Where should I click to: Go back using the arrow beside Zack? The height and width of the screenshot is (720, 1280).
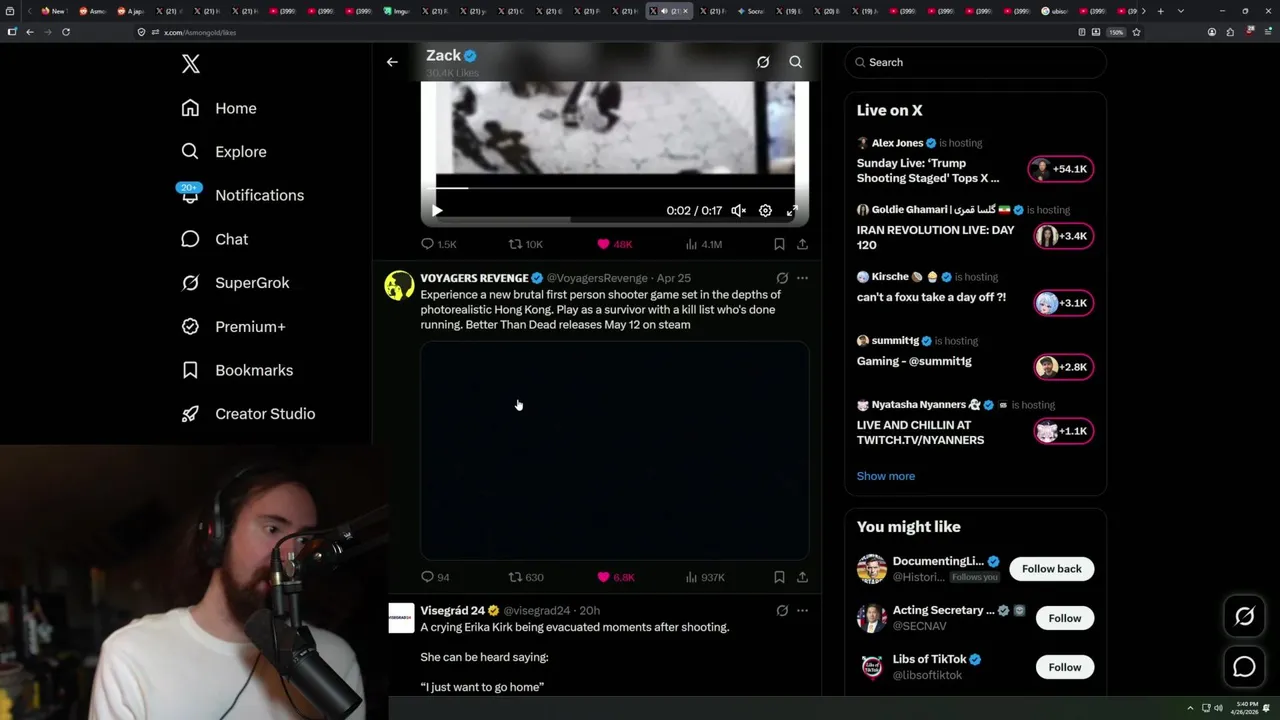392,62
